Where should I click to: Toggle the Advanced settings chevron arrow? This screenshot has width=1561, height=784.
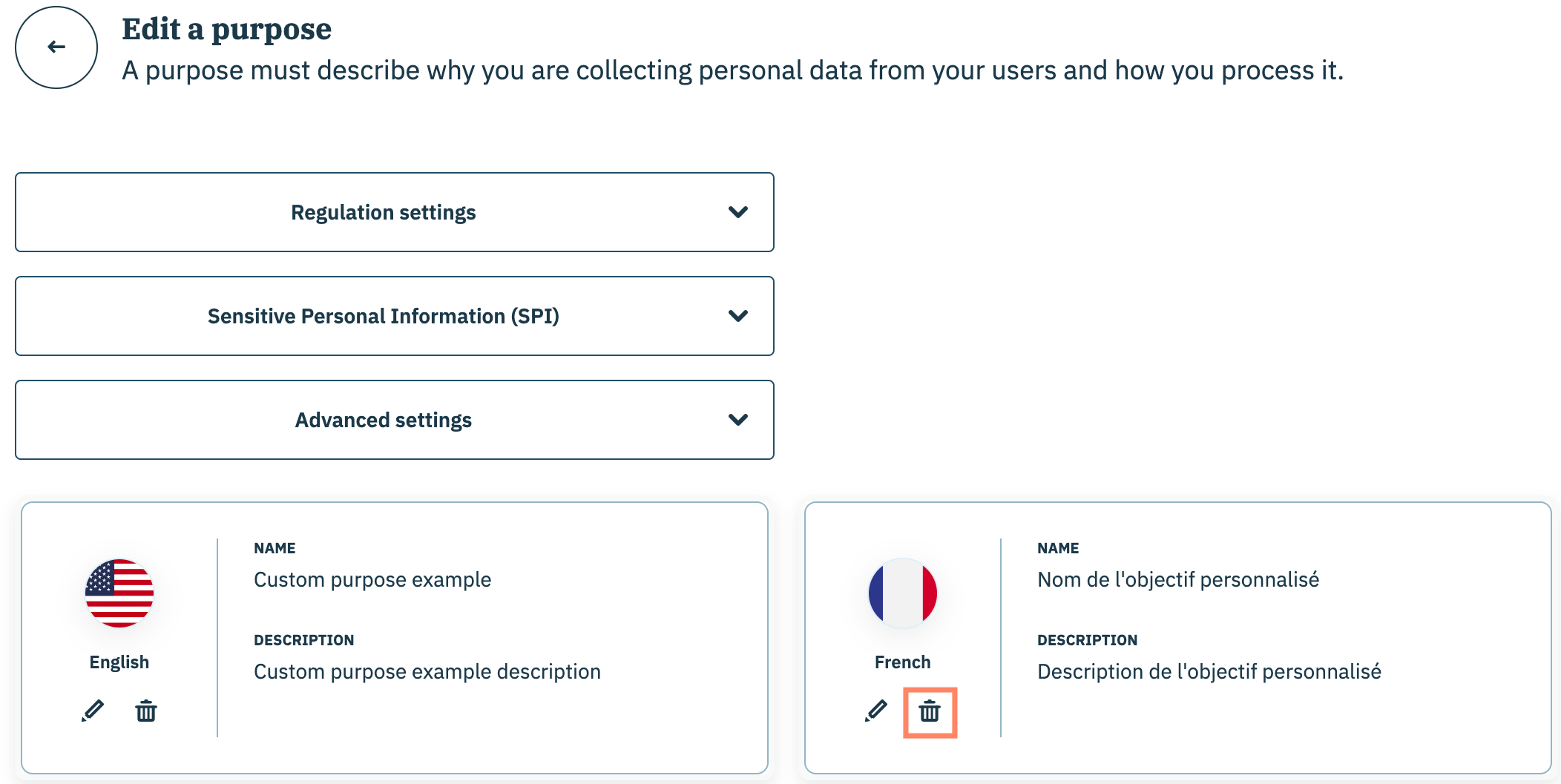tap(738, 420)
